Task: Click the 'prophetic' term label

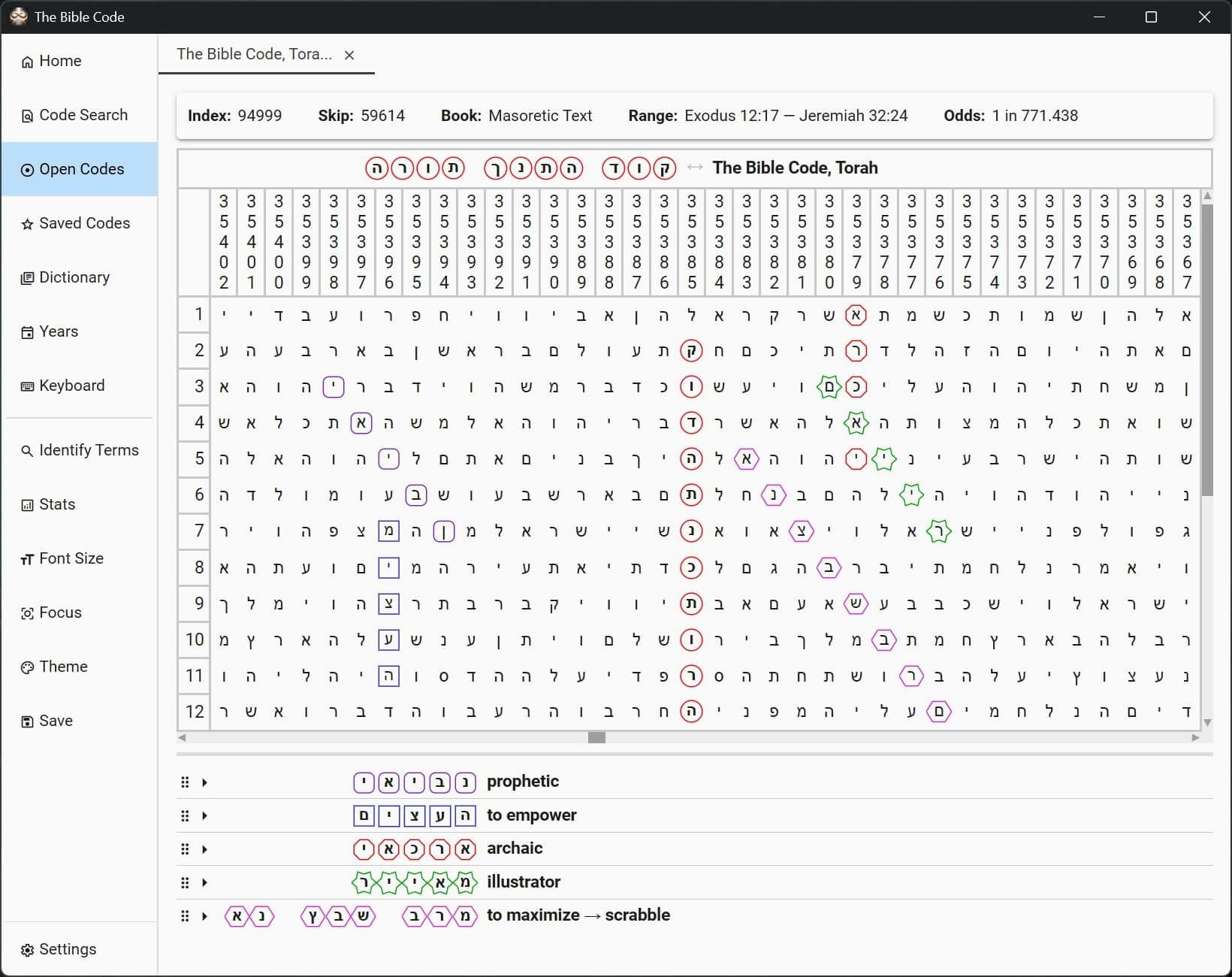Action: (x=523, y=782)
